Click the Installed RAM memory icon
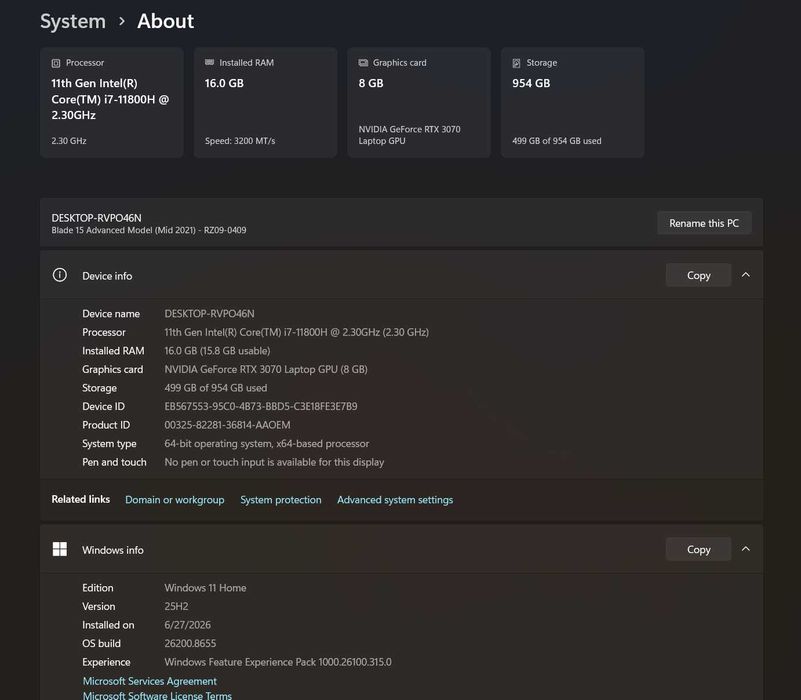This screenshot has height=700, width=801. pos(209,62)
